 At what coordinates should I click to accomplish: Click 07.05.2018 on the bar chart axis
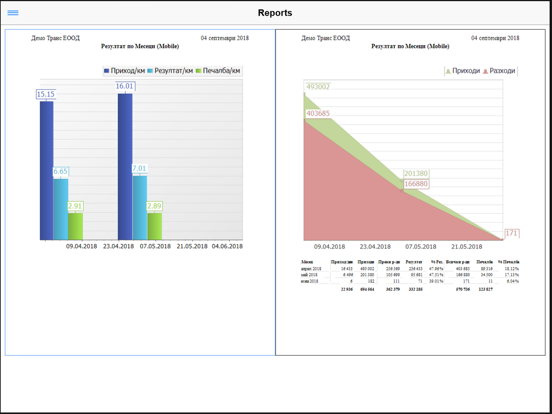click(x=155, y=246)
